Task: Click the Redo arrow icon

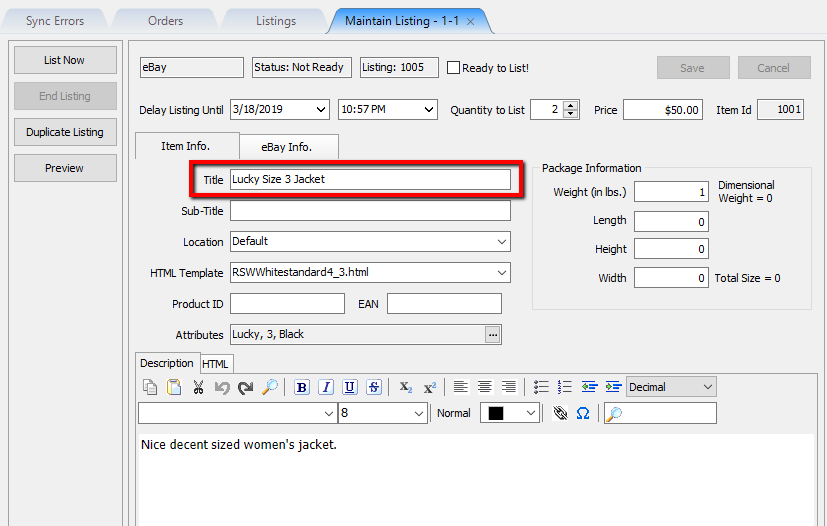Action: 246,388
